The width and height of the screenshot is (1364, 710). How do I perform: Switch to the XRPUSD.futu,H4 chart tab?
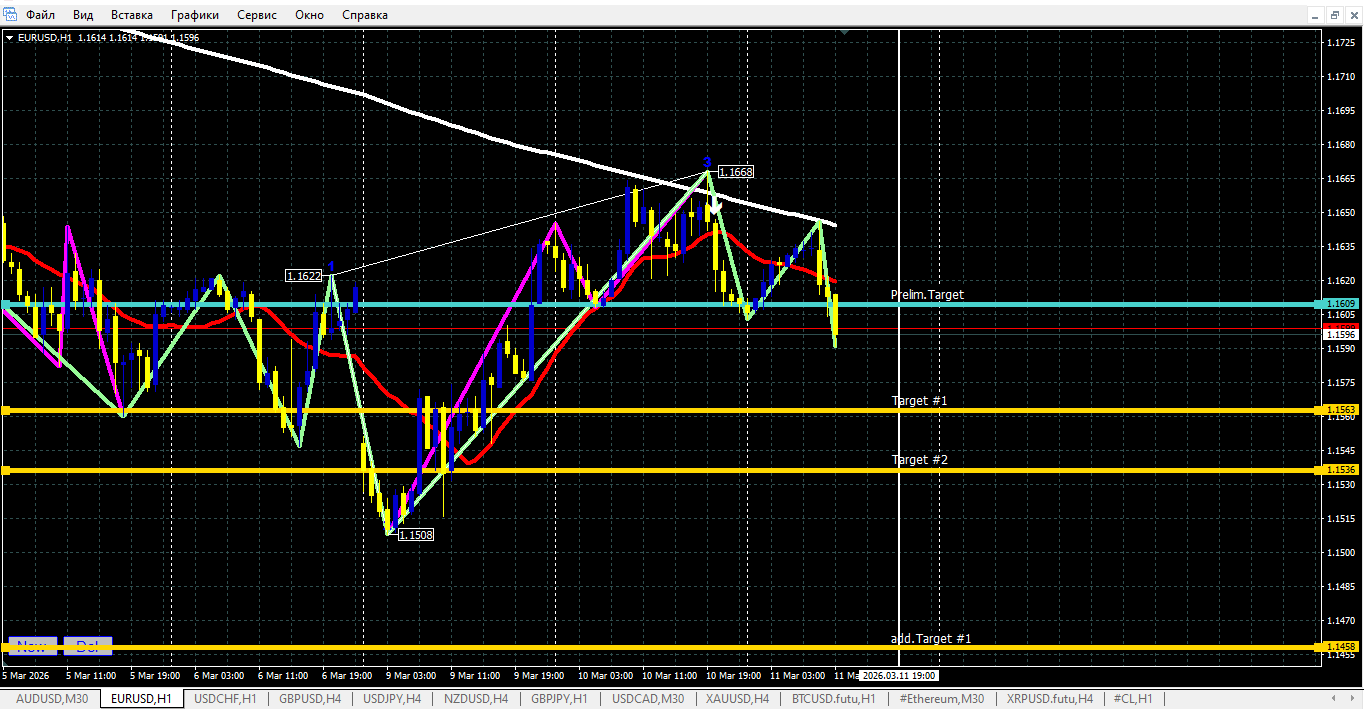[1050, 698]
